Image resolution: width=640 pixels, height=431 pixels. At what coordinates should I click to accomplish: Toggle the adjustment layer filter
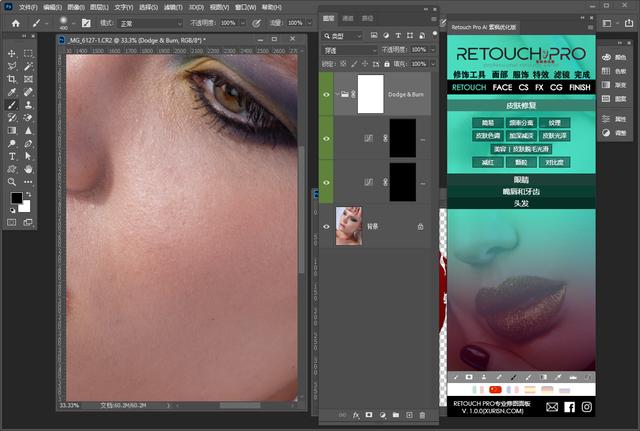(x=386, y=36)
